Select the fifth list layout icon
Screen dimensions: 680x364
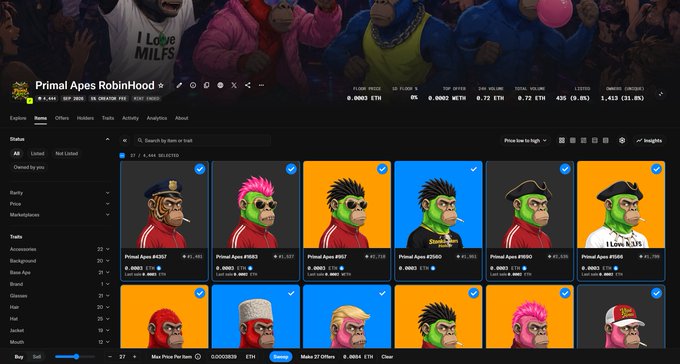pyautogui.click(x=606, y=141)
